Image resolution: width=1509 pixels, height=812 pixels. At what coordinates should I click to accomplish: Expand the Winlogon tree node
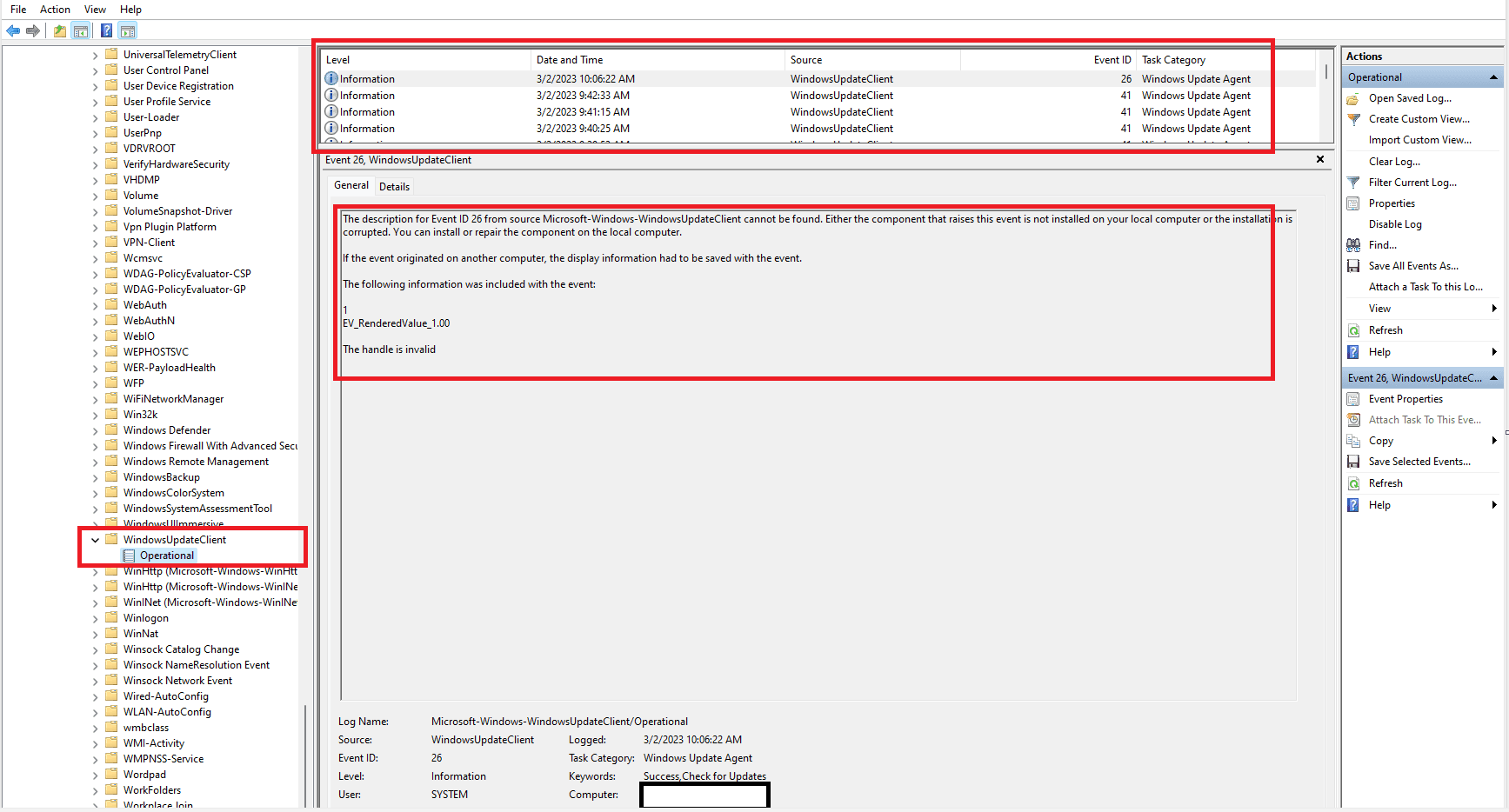(x=95, y=618)
